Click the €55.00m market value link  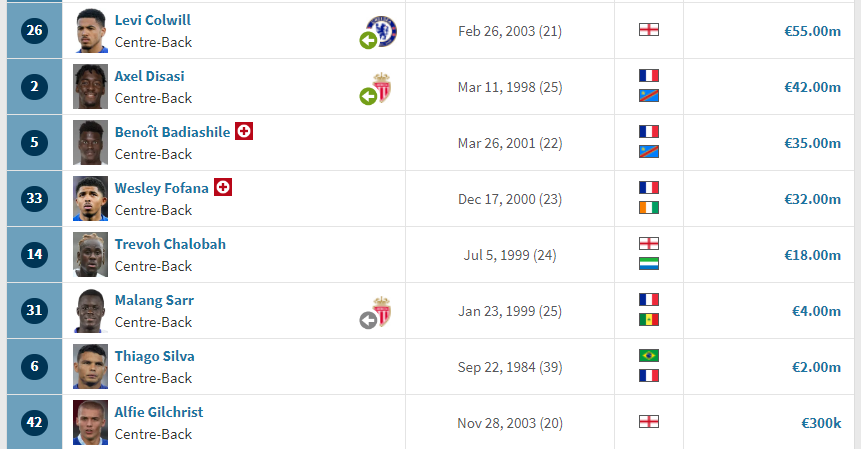pyautogui.click(x=812, y=31)
